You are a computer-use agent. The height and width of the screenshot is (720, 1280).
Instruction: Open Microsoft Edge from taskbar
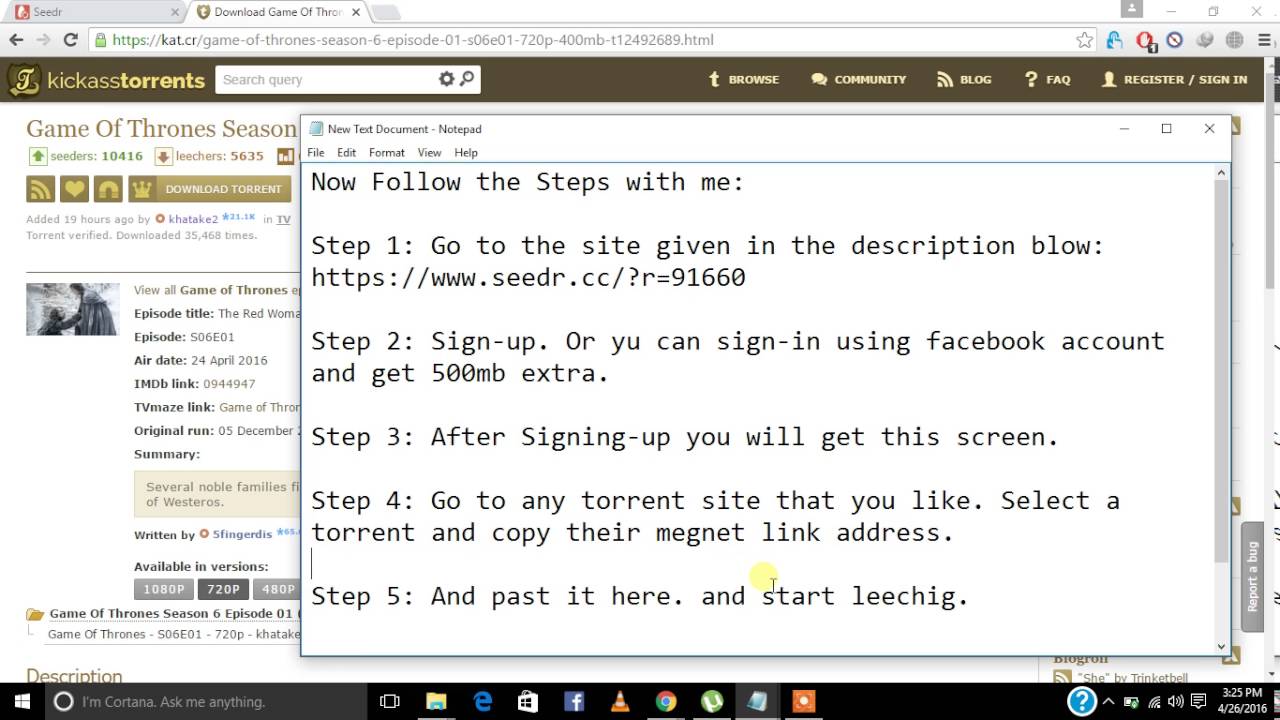point(483,702)
